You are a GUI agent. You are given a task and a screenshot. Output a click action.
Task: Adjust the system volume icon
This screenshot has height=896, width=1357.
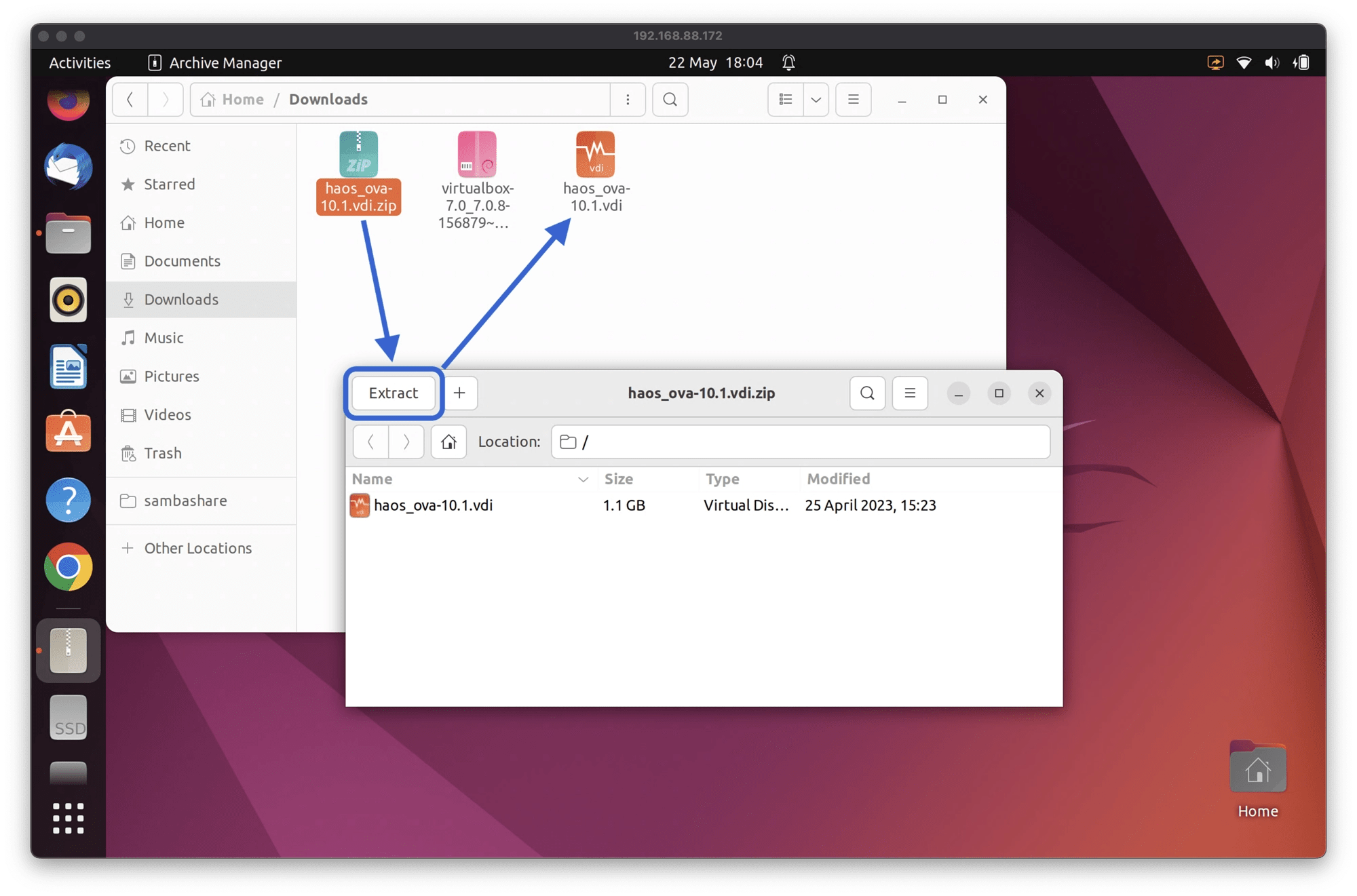1272,62
